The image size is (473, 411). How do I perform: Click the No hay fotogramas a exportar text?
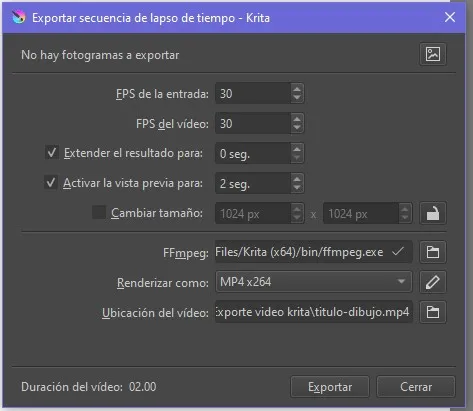[x=100, y=55]
